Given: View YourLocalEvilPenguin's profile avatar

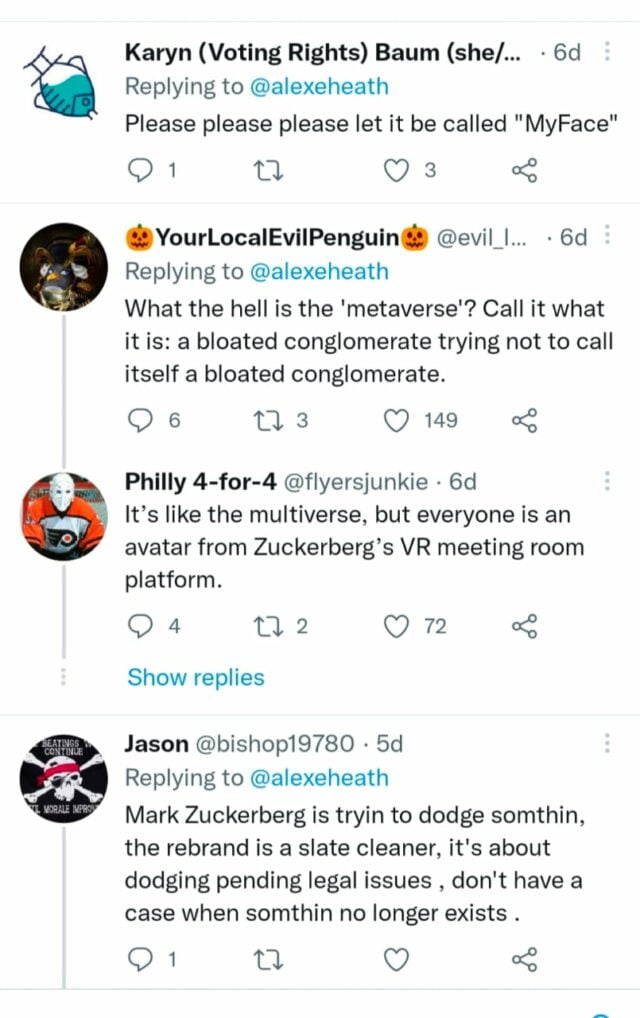Looking at the screenshot, I should pyautogui.click(x=64, y=266).
